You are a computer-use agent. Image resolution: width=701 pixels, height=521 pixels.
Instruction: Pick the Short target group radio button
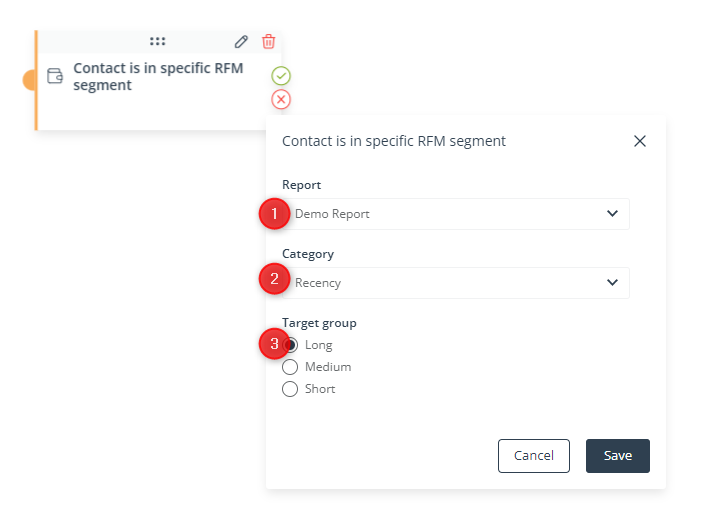click(x=290, y=389)
